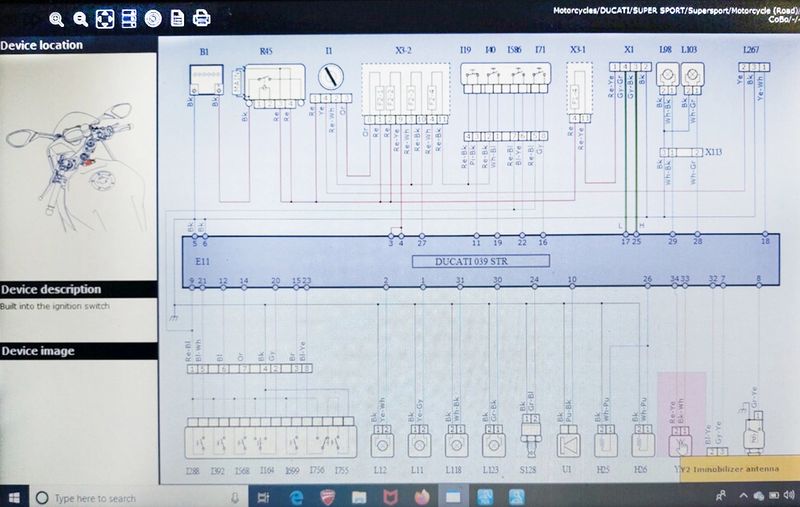Select the L98 lamp symbol

coord(667,74)
